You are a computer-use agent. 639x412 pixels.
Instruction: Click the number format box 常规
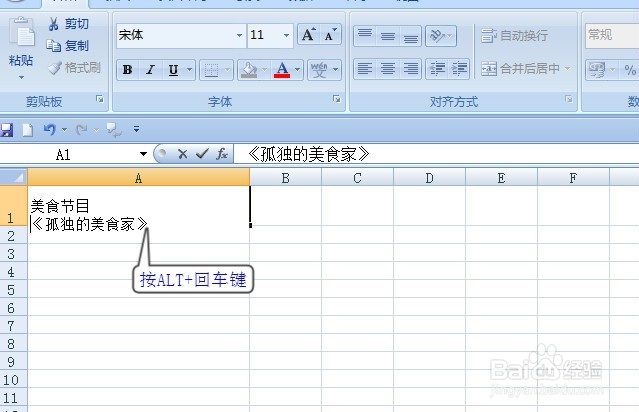pos(612,35)
